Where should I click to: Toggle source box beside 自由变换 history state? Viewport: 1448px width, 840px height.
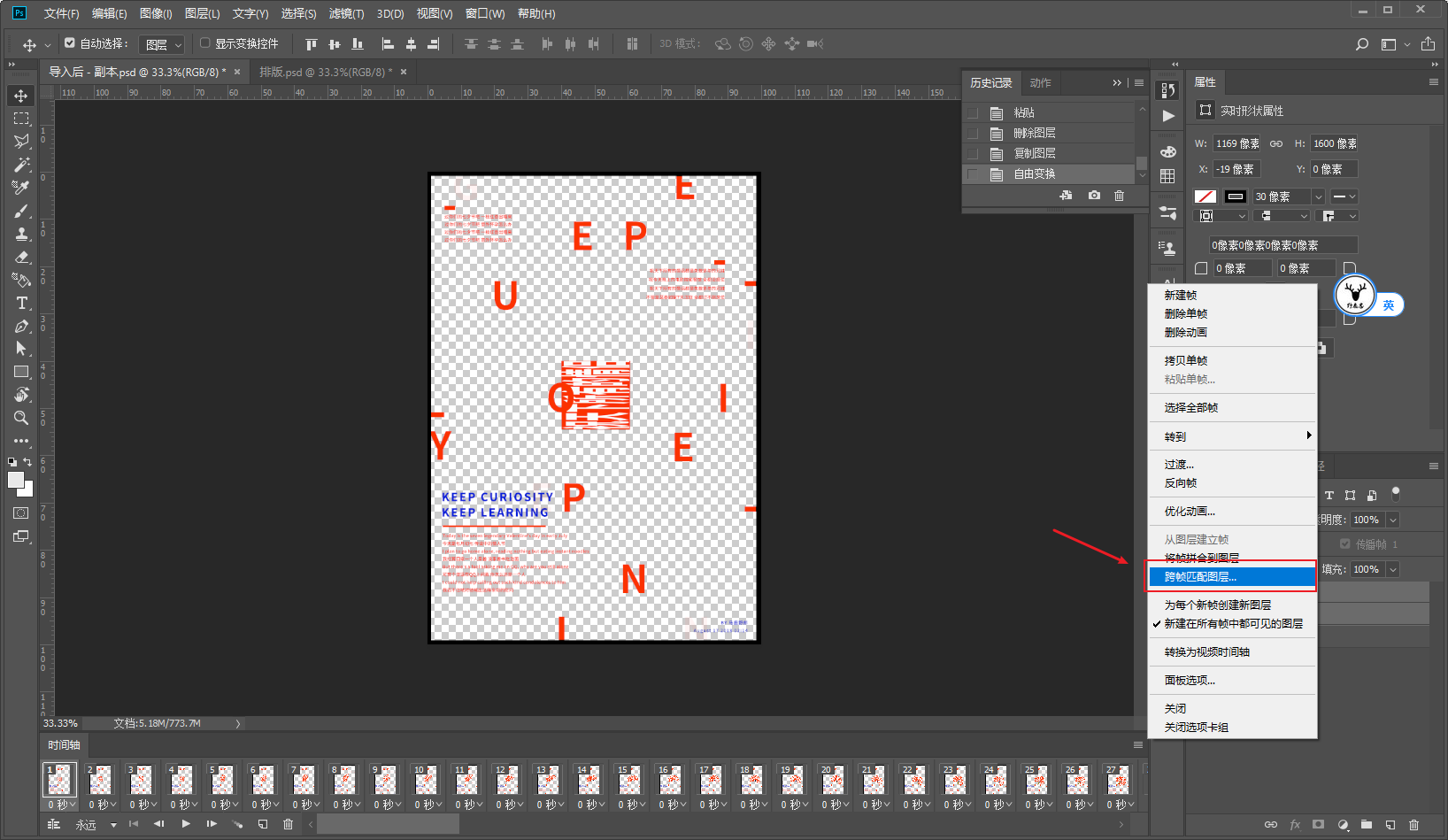(973, 173)
